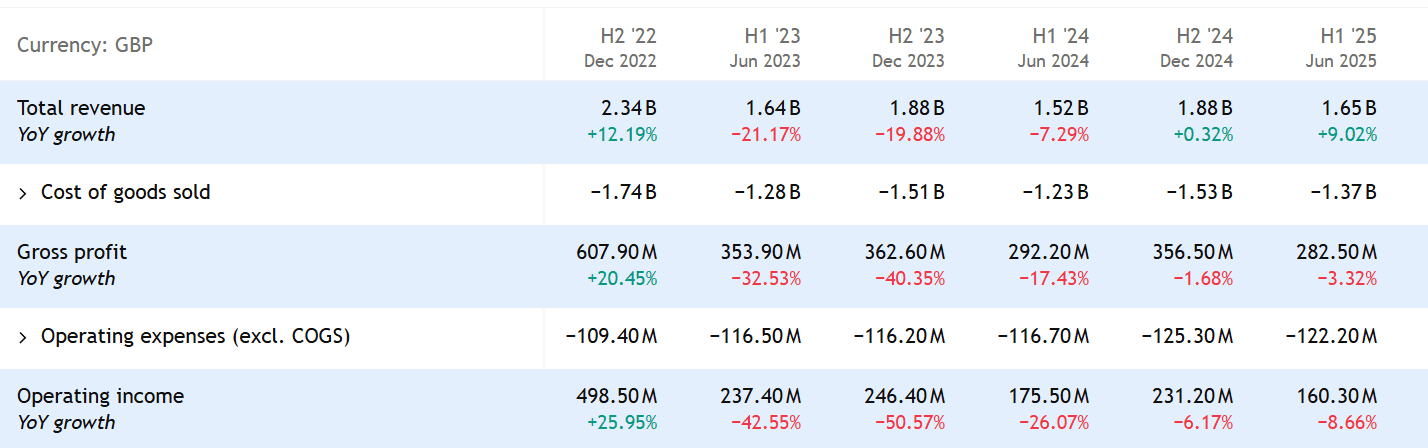The height and width of the screenshot is (448, 1428).
Task: Click the Operating income row label
Action: point(101,397)
